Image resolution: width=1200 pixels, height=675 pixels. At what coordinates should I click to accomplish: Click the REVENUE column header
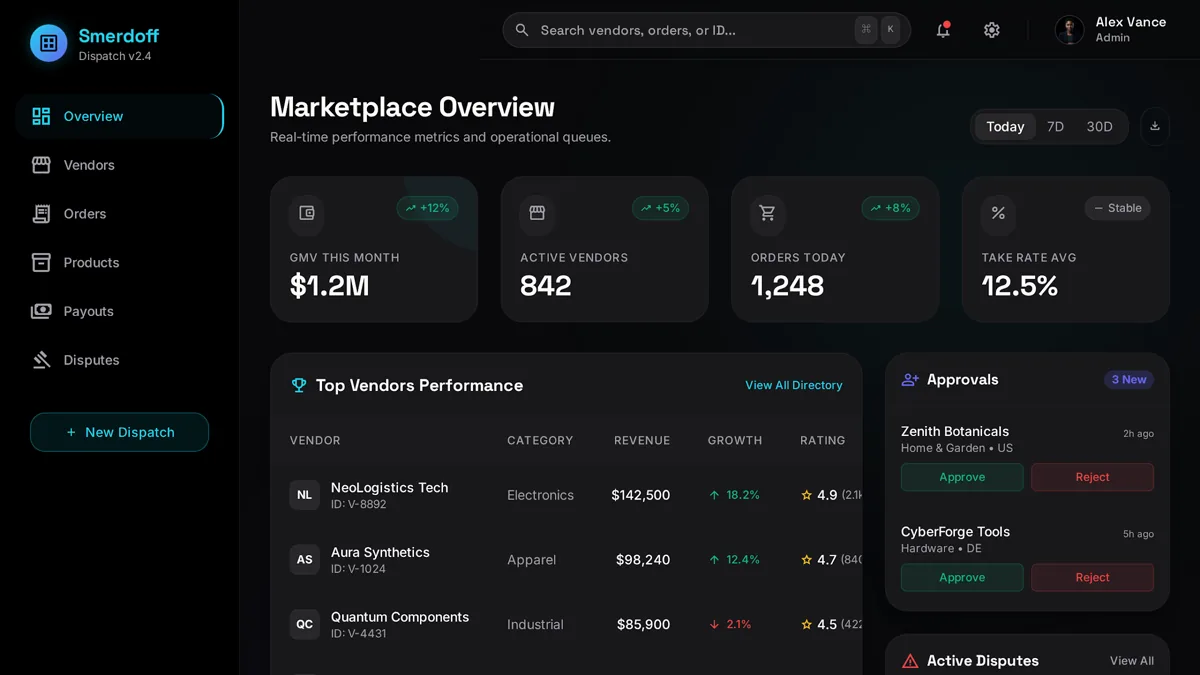pyautogui.click(x=642, y=440)
